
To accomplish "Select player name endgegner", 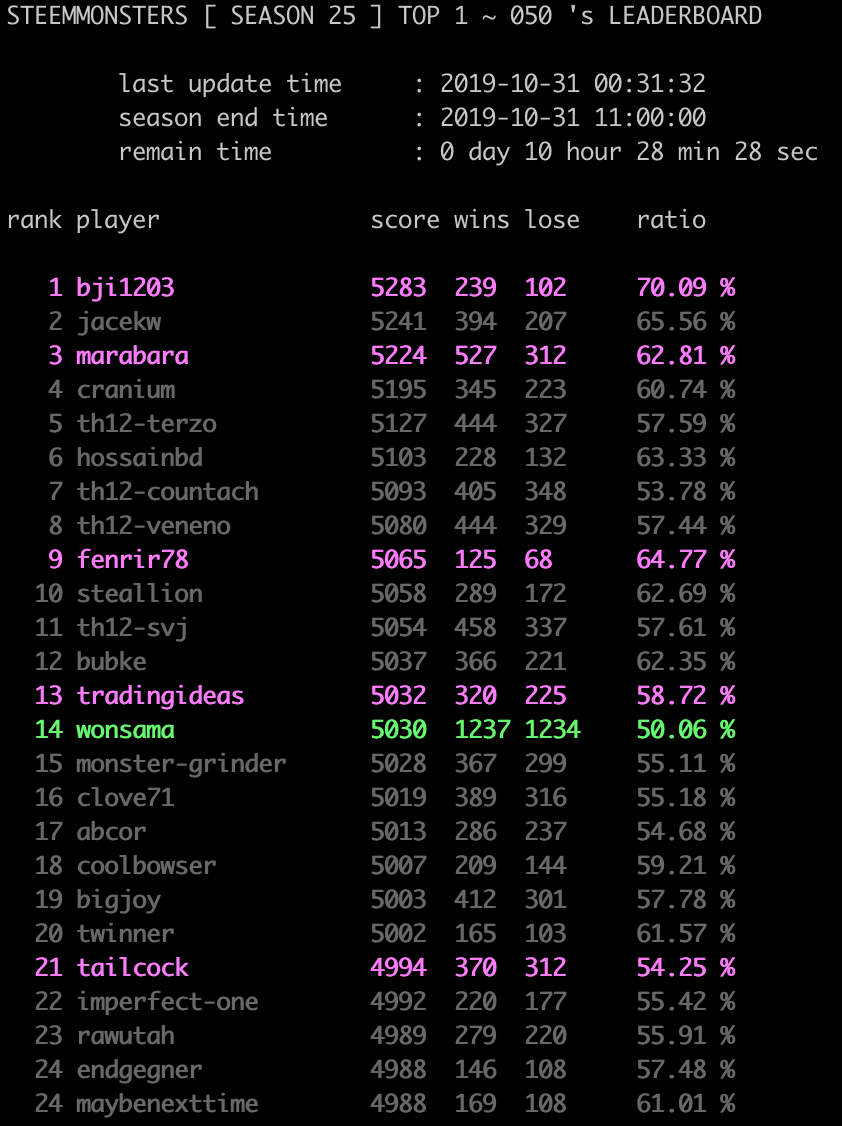I will 139,1070.
